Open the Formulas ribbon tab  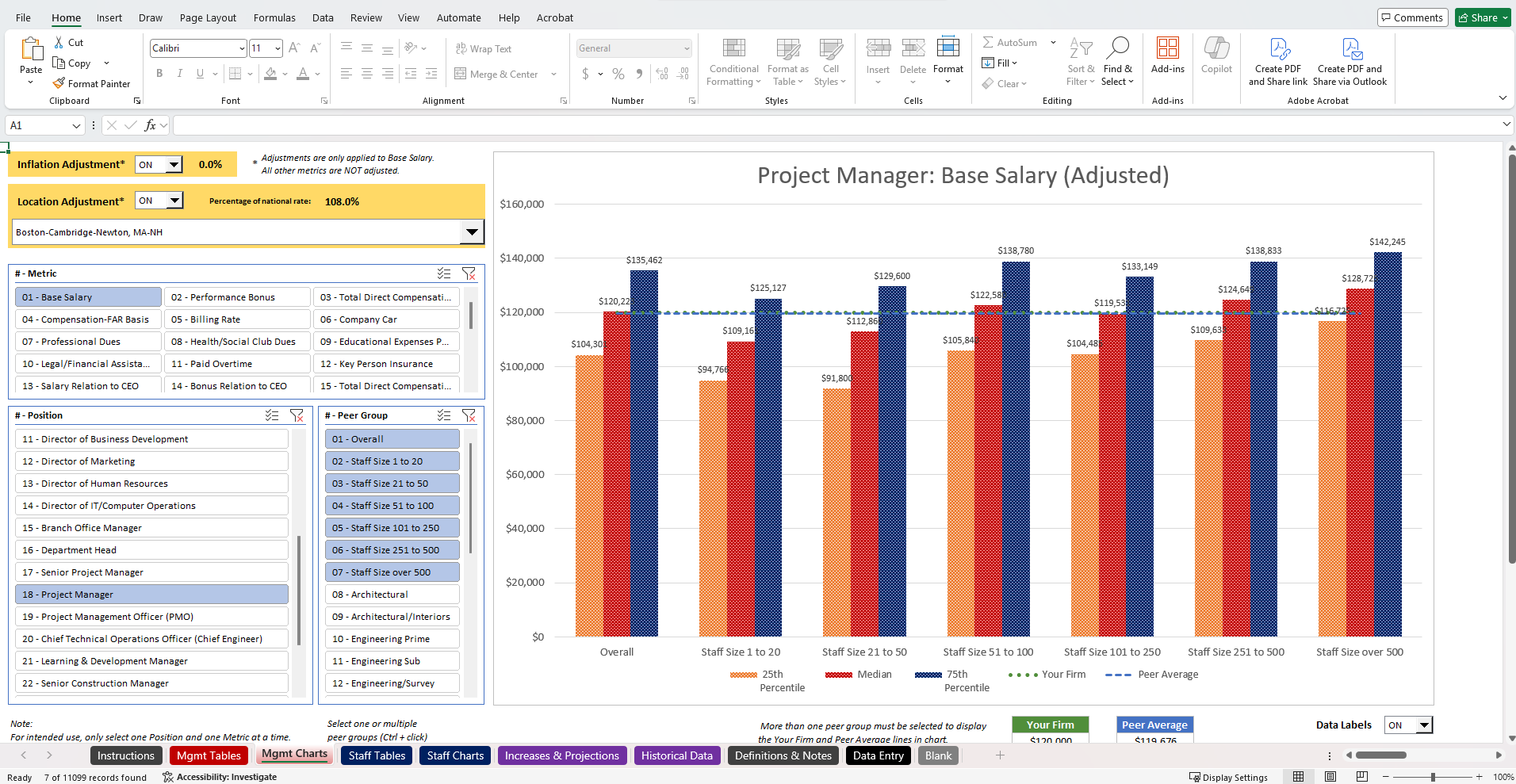tap(274, 17)
